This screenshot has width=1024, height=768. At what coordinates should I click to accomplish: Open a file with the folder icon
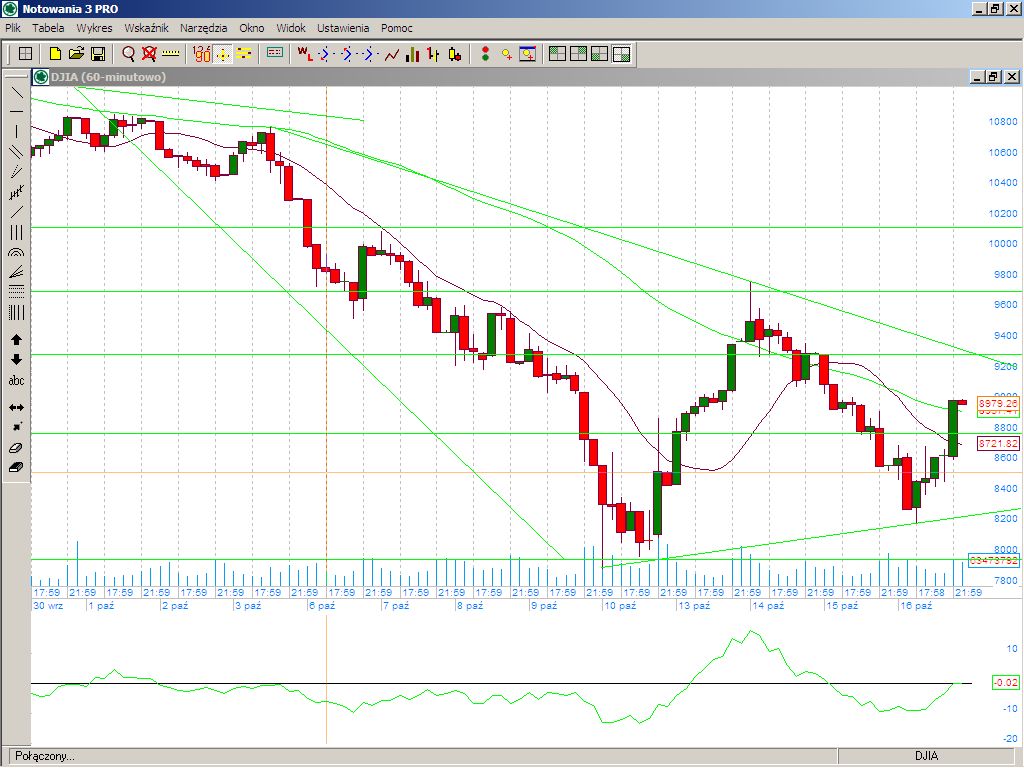(x=76, y=54)
